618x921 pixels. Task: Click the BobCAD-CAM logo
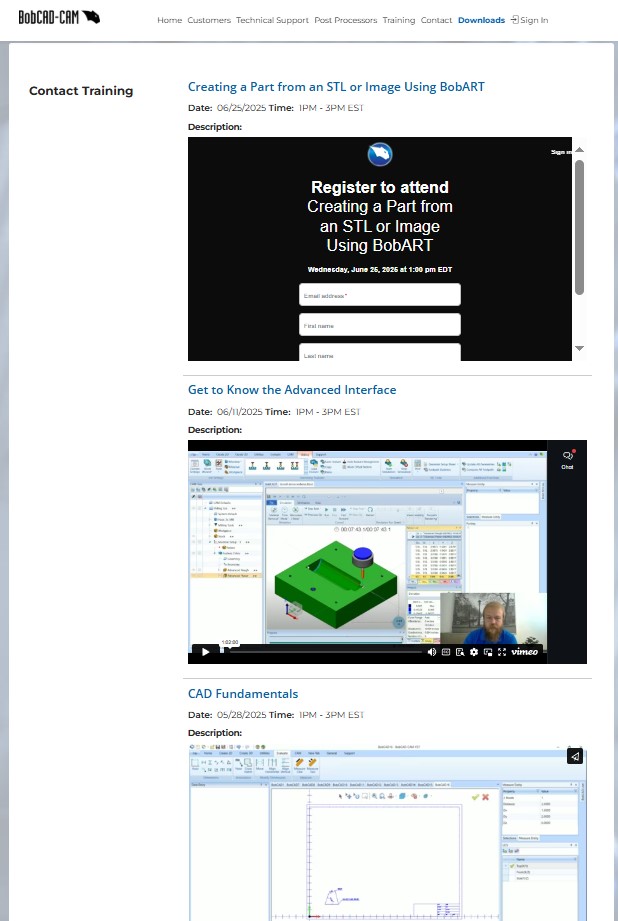click(59, 17)
